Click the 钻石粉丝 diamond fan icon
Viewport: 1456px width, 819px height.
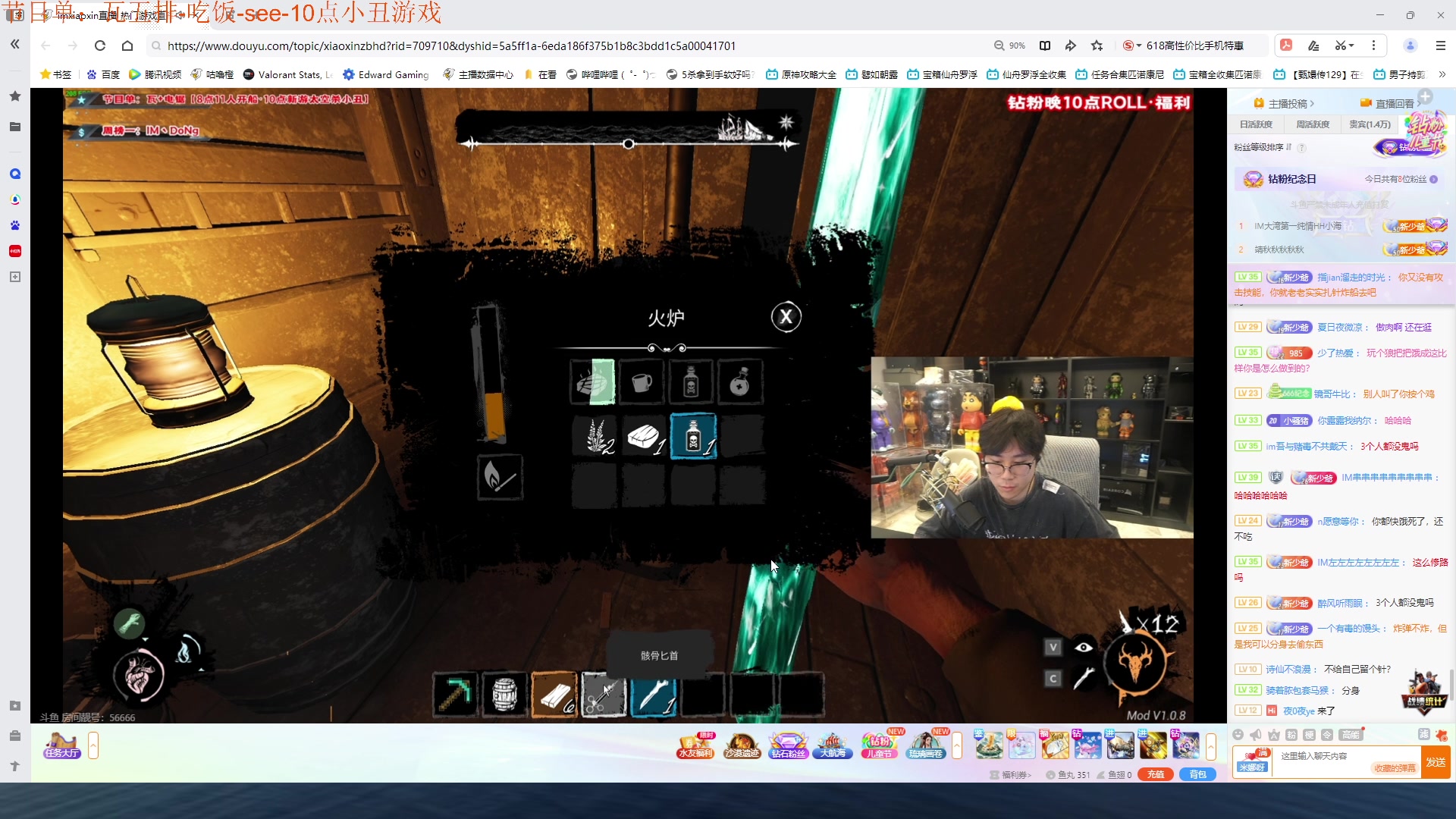point(788,745)
